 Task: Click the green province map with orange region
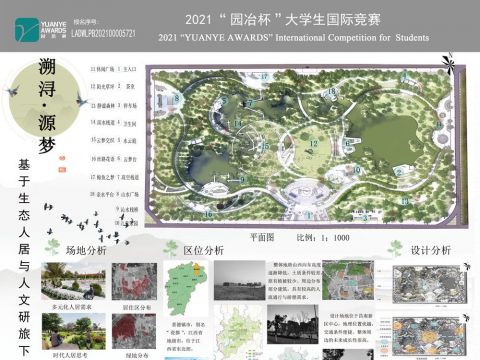tap(185, 289)
